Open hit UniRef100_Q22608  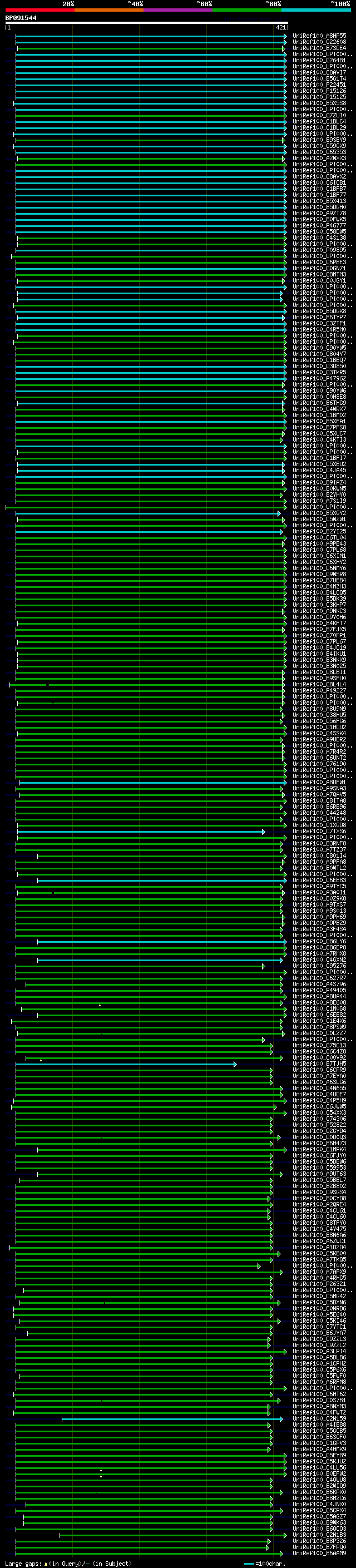pos(319,42)
